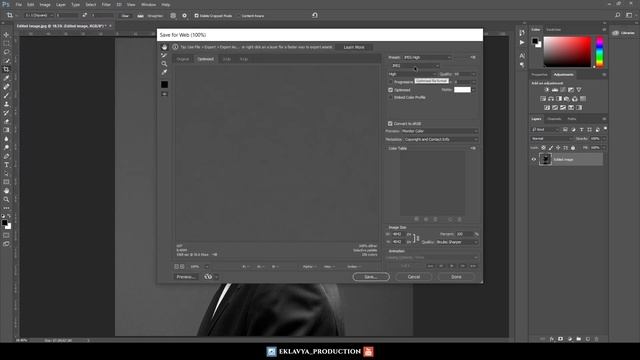This screenshot has width=640, height=360.
Task: Toggle Content-Aware checkbox in options bar
Action: click(x=238, y=16)
